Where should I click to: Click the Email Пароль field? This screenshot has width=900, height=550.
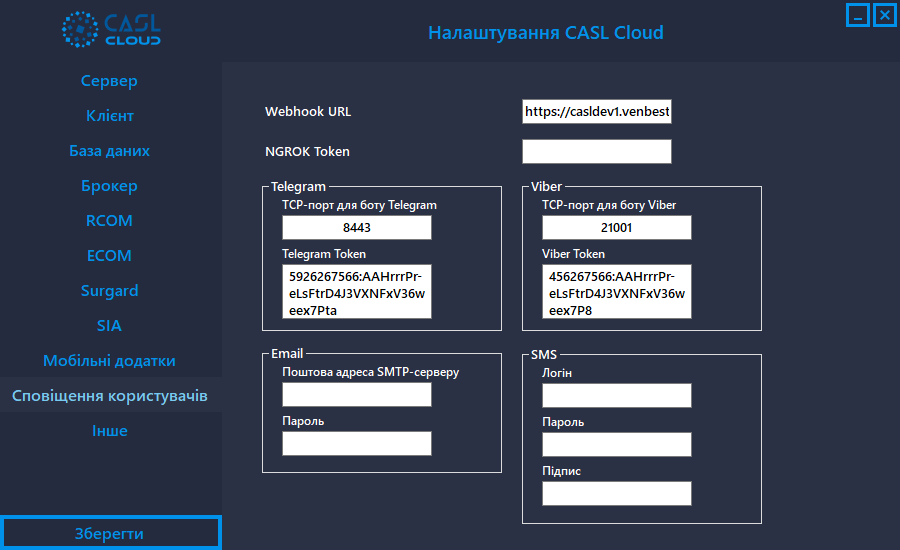coord(356,444)
